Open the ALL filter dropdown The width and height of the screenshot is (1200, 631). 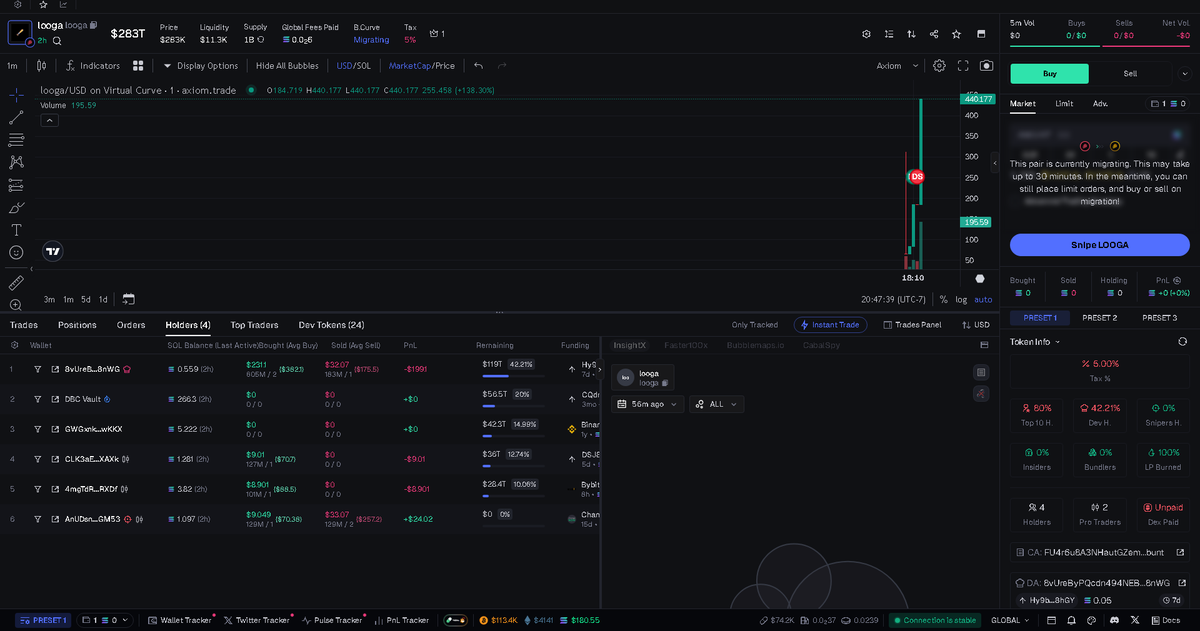(717, 404)
